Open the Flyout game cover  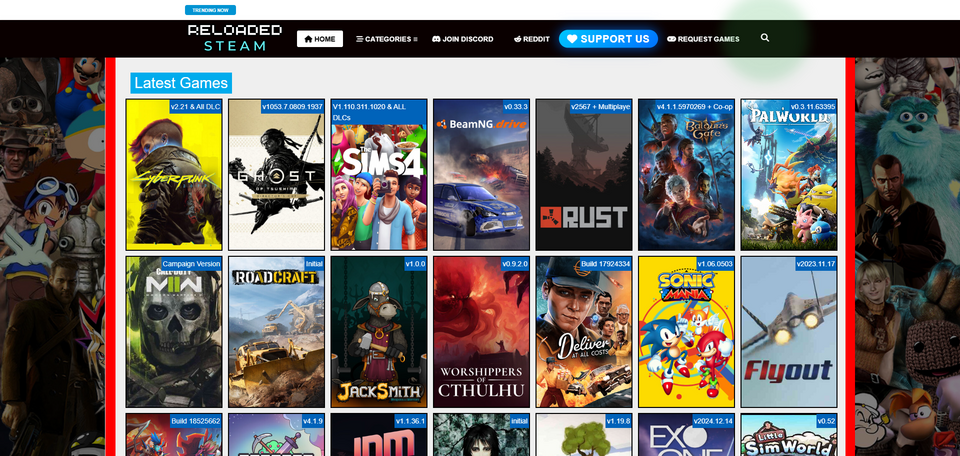coord(789,332)
